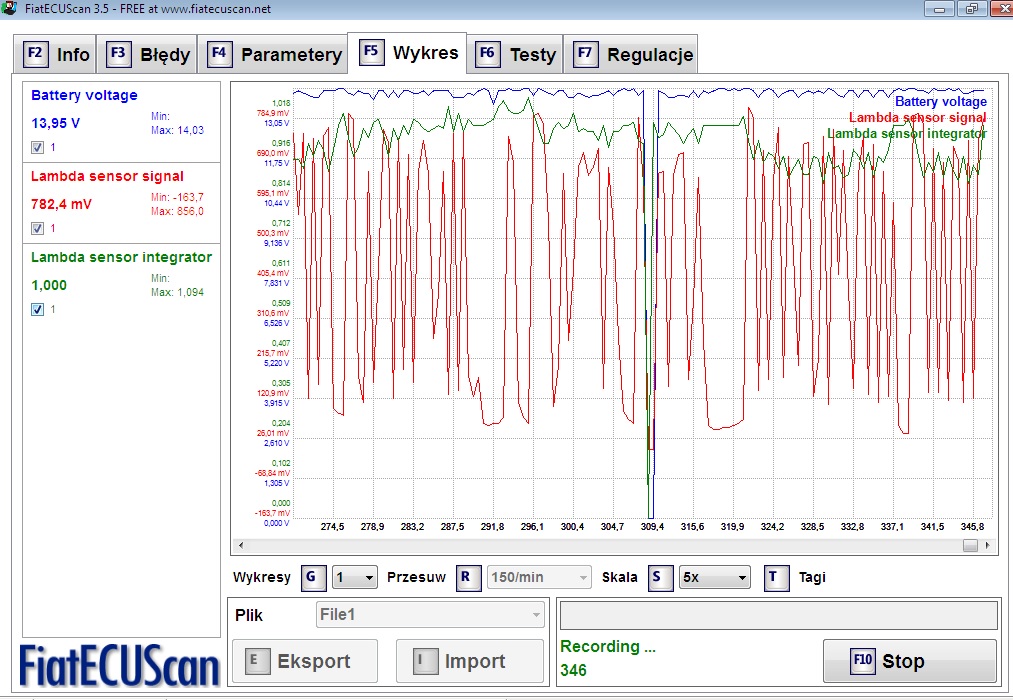Image resolution: width=1013 pixels, height=700 pixels.
Task: Click the graph scrollbar right arrow
Action: [x=987, y=545]
